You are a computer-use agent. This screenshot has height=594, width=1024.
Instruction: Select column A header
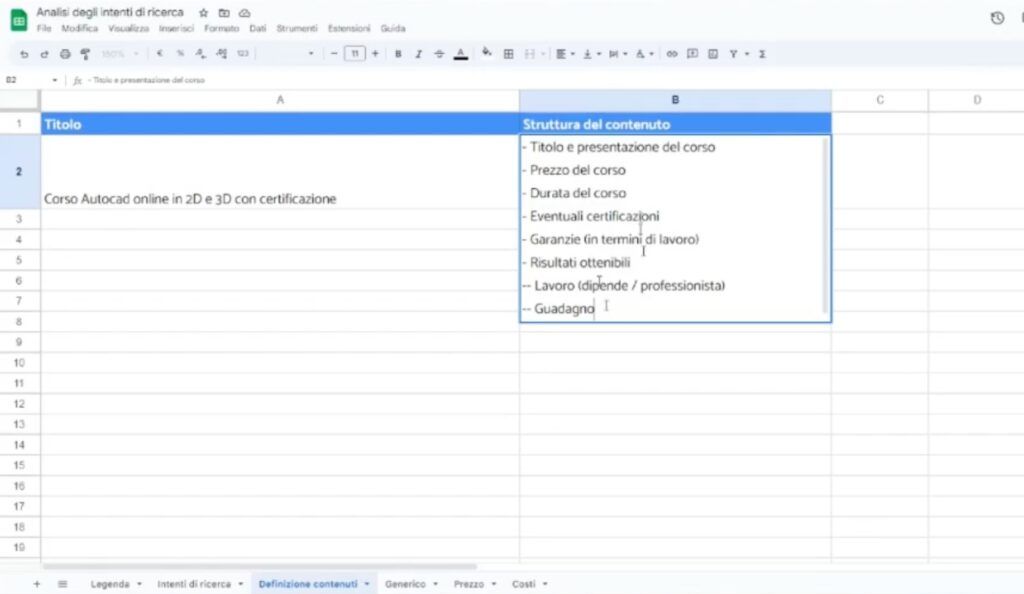click(x=280, y=100)
